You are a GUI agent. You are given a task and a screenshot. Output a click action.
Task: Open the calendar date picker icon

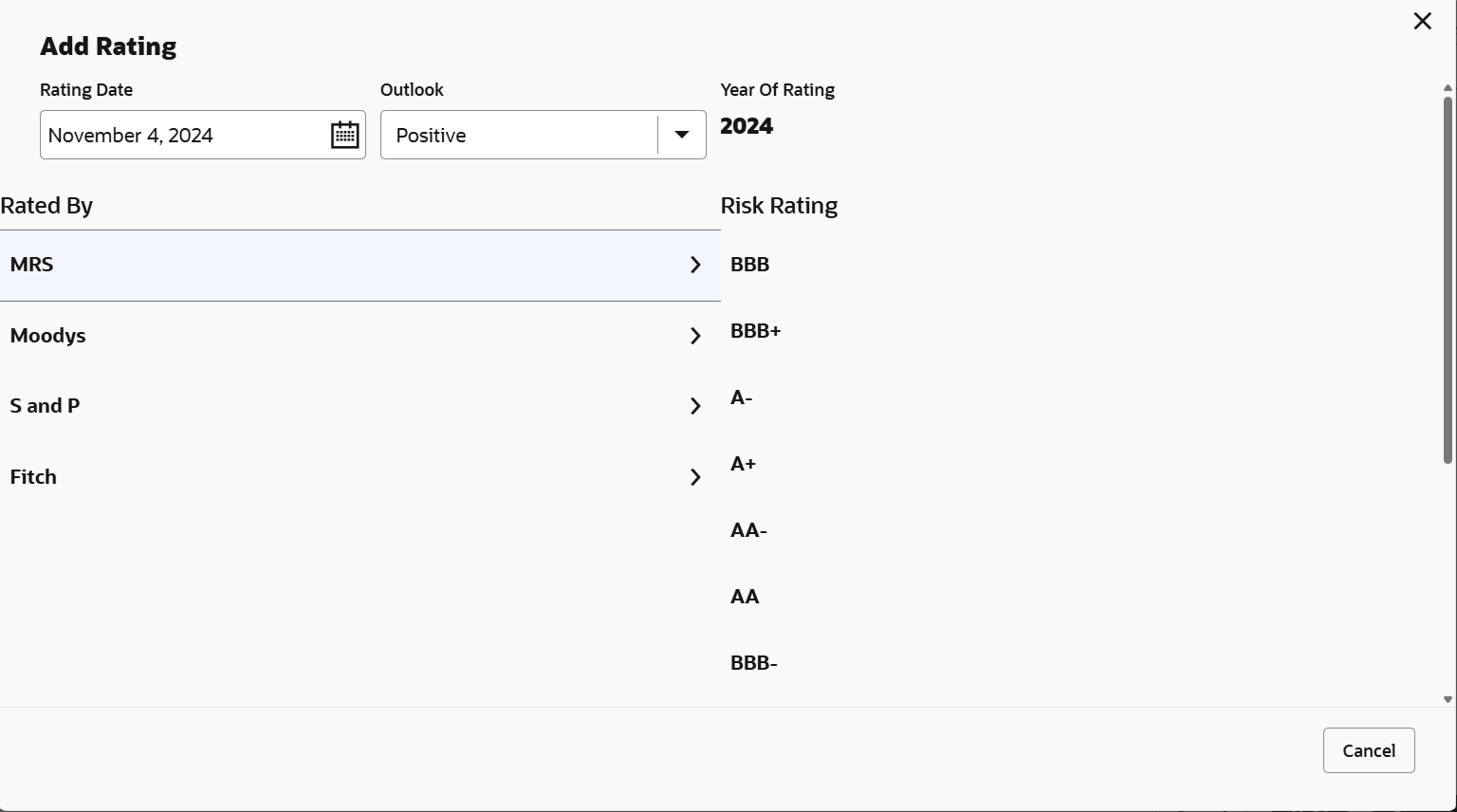pyautogui.click(x=344, y=135)
